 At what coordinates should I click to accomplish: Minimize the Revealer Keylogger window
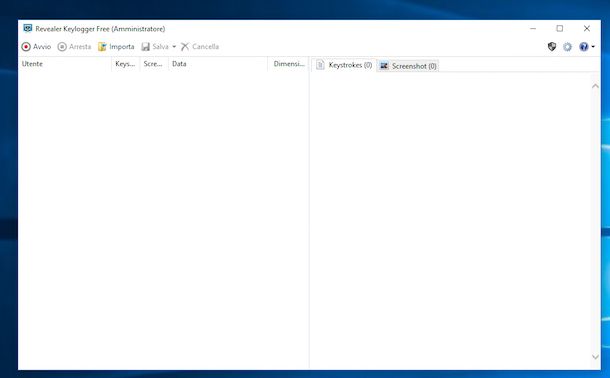pyautogui.click(x=533, y=28)
